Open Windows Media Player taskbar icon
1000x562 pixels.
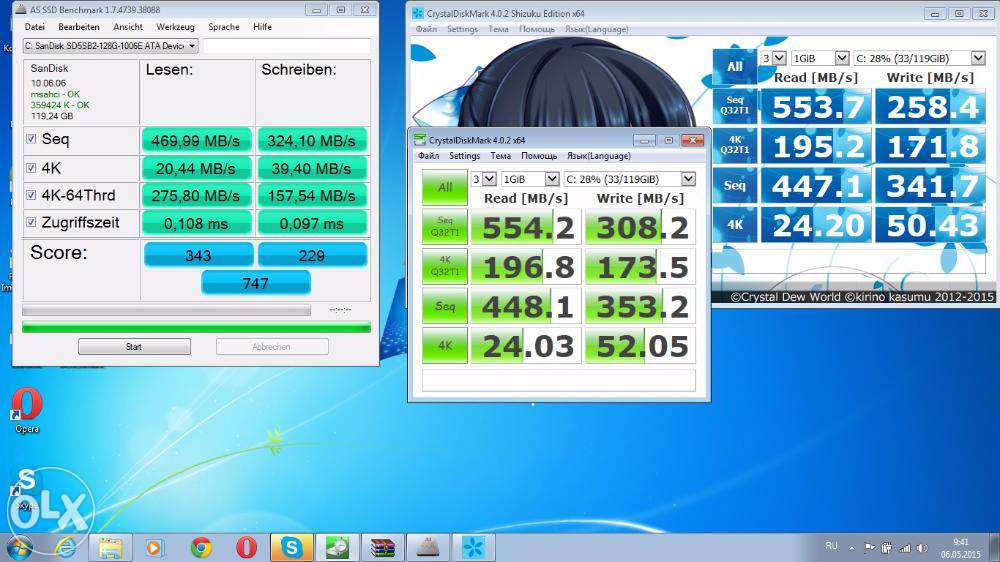(x=154, y=548)
